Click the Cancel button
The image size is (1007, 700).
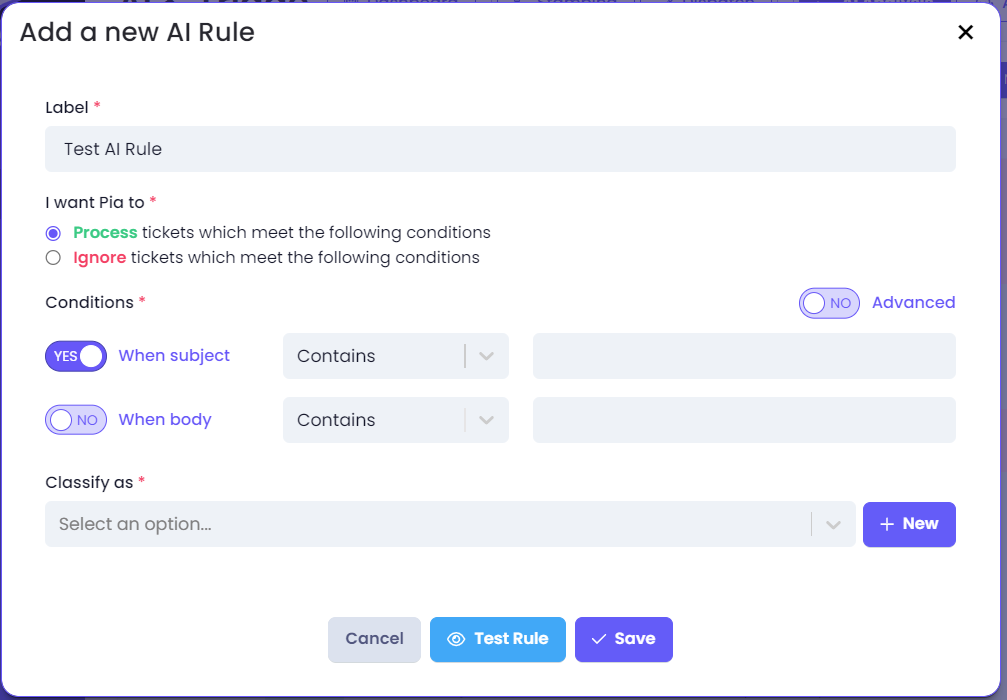(374, 640)
